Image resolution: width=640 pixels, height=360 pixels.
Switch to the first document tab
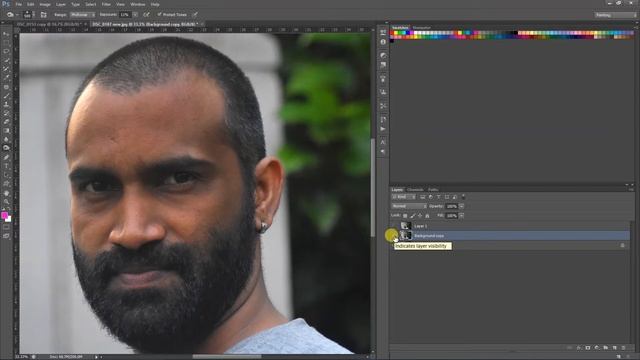point(48,24)
